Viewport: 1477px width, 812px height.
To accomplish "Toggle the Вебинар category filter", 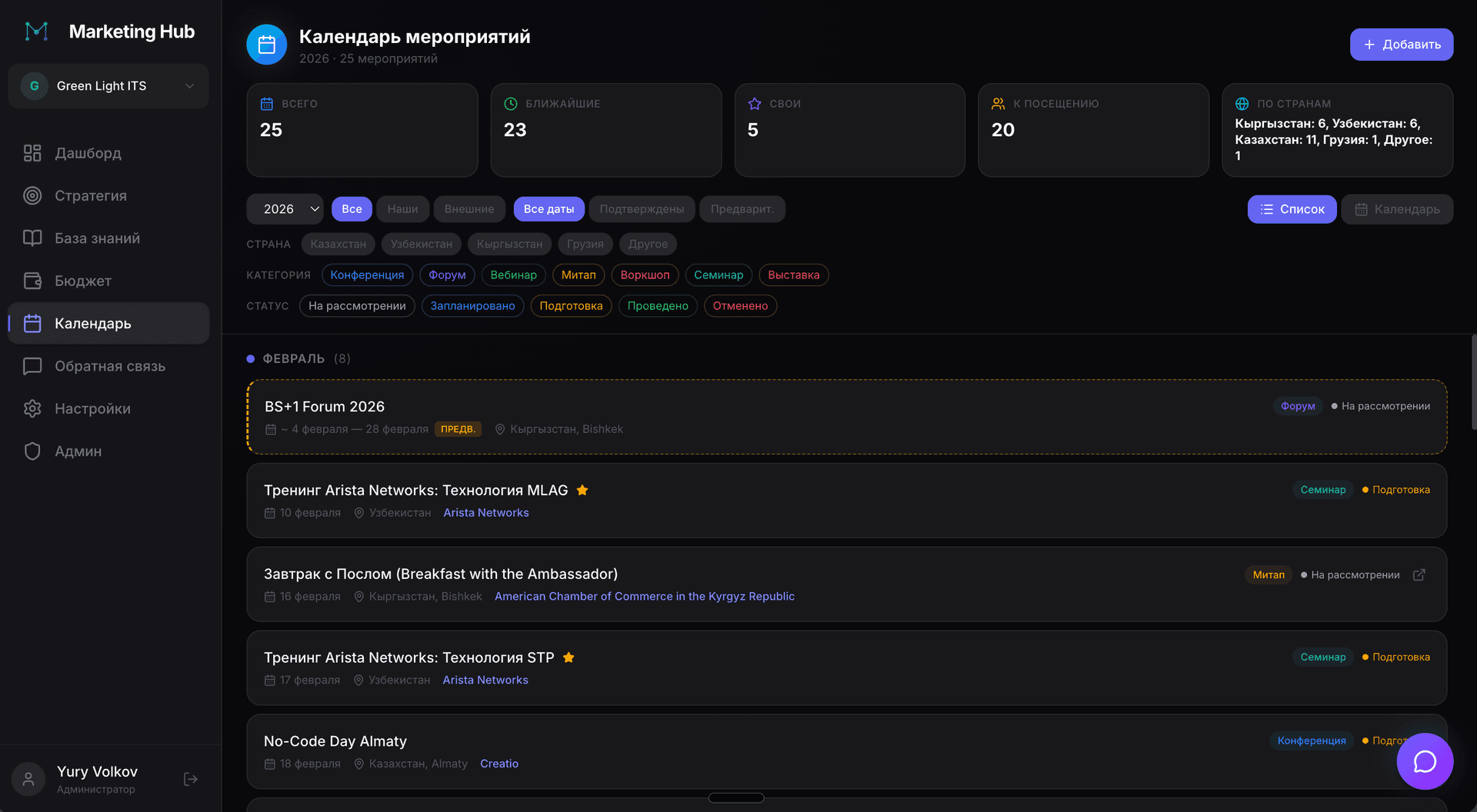I will pos(513,275).
